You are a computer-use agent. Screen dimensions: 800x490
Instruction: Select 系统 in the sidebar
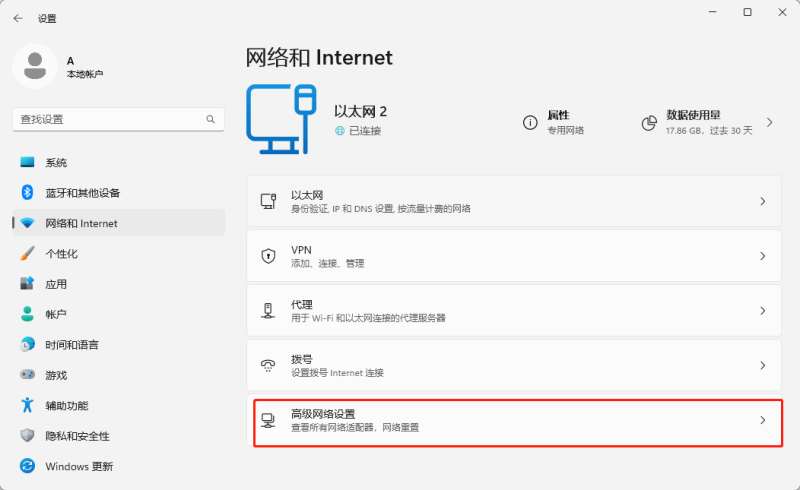[x=118, y=162]
